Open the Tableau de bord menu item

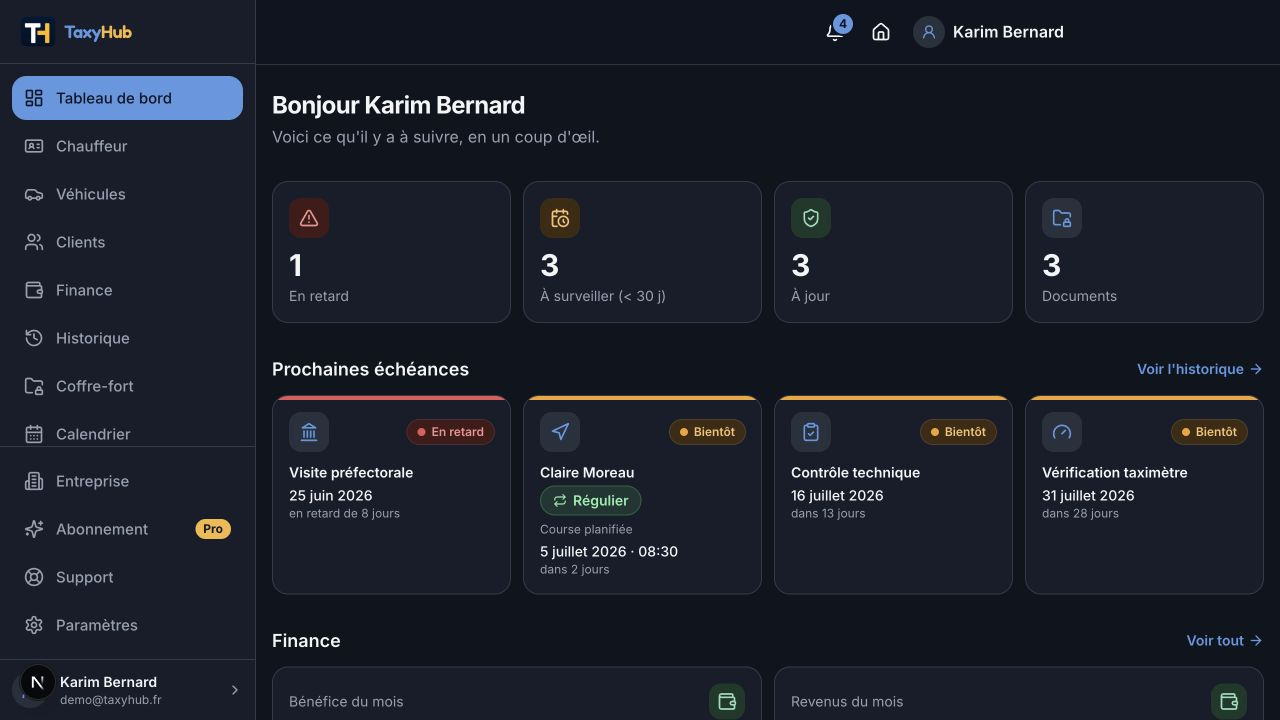coord(127,98)
